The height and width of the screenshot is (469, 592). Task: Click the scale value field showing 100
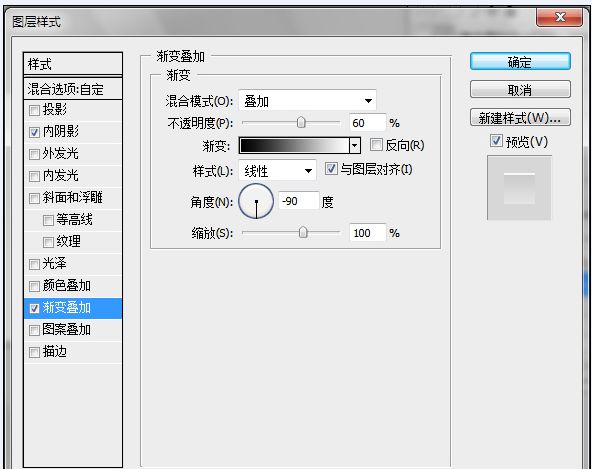367,233
